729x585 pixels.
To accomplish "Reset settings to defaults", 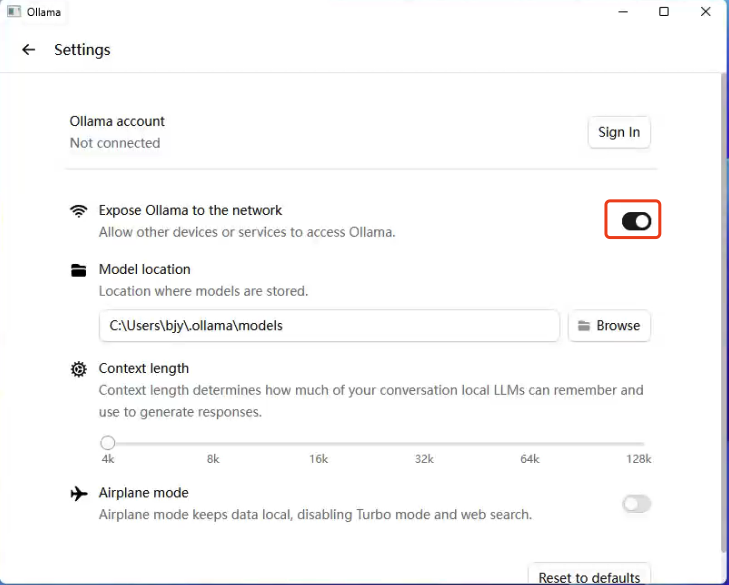I will coord(589,577).
